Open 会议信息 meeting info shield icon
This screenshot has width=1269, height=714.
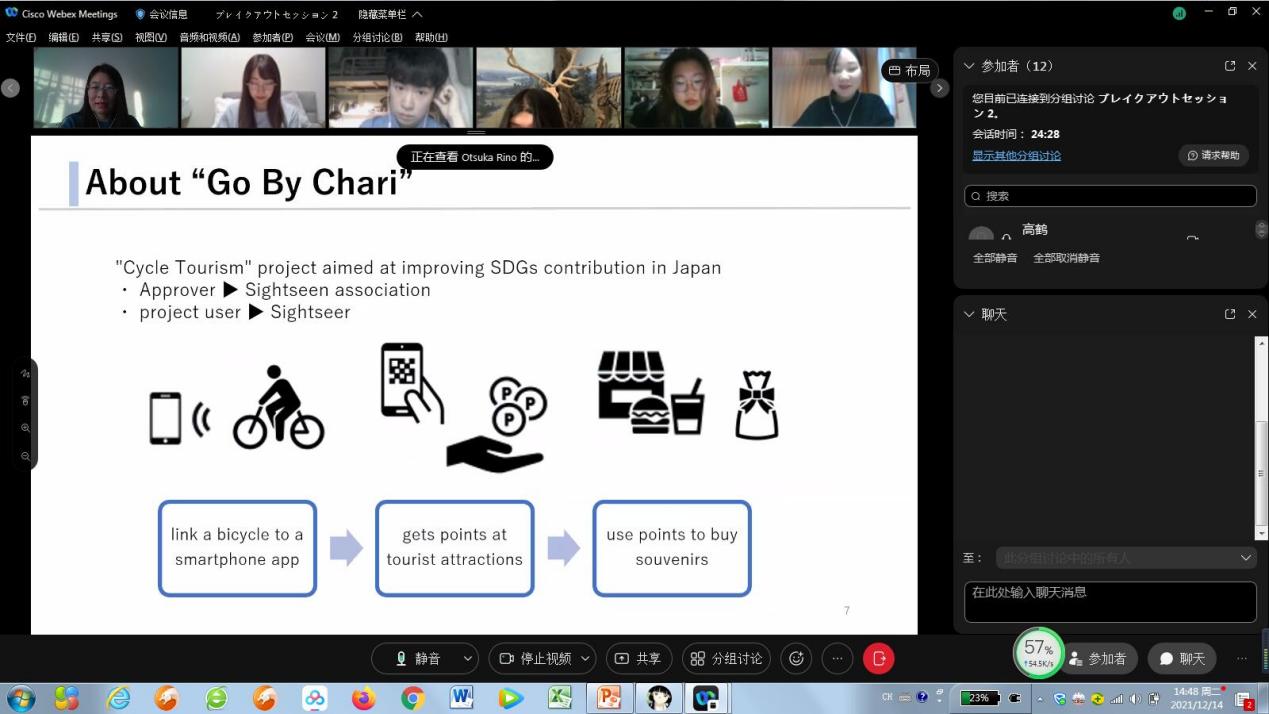(x=141, y=14)
